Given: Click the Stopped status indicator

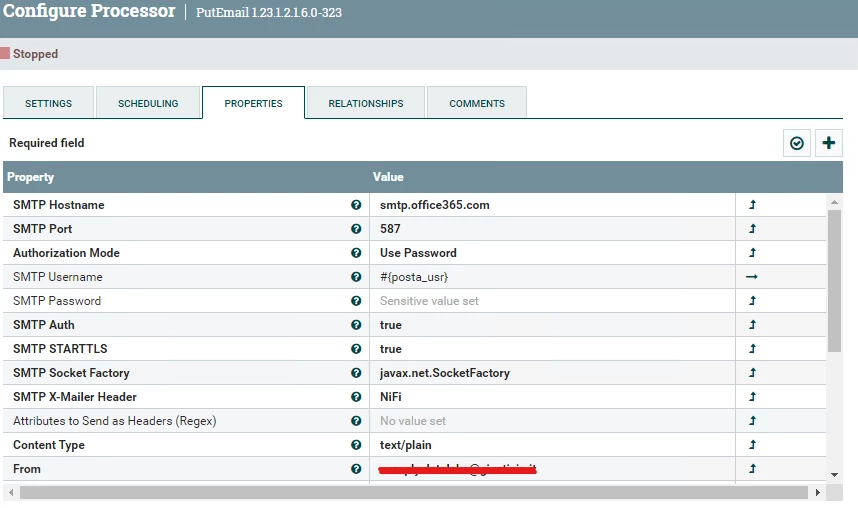Looking at the screenshot, I should pyautogui.click(x=30, y=54).
